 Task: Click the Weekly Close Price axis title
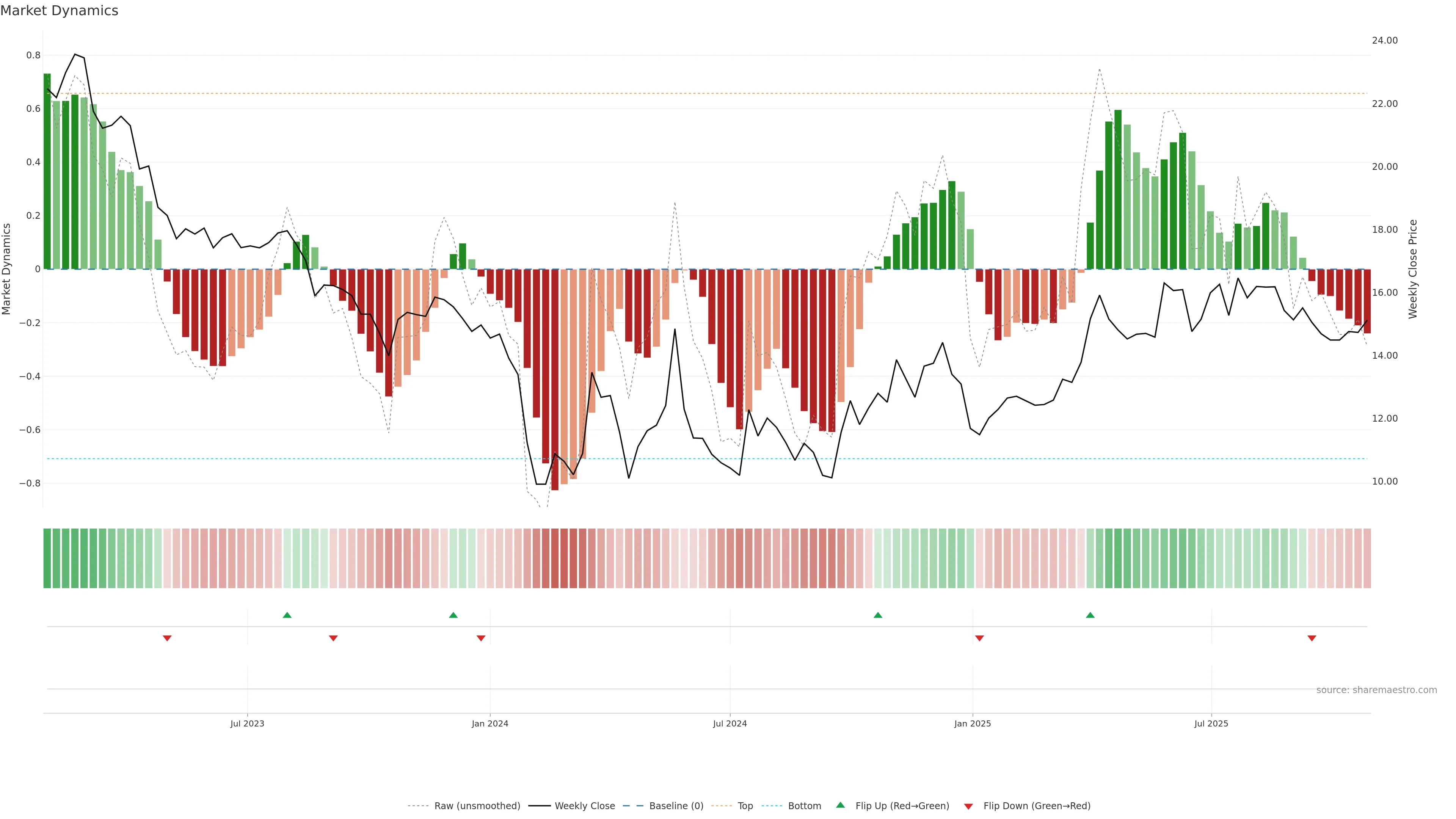[x=1412, y=269]
